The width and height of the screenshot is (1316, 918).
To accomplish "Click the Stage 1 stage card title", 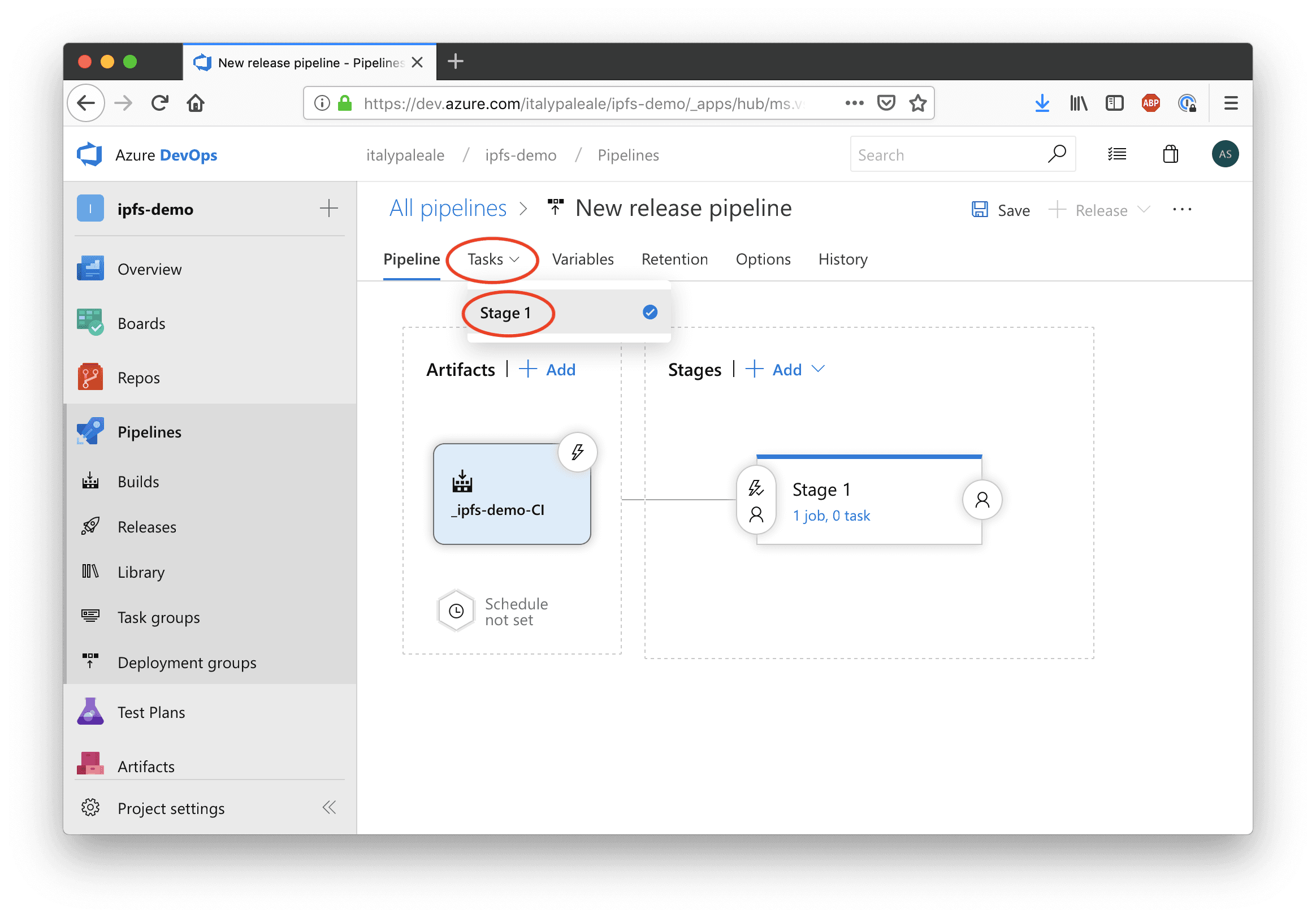I will 821,490.
